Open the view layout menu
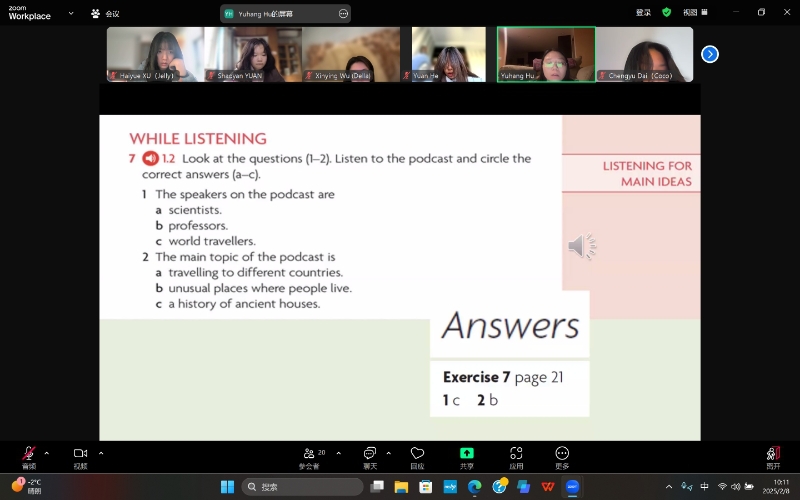 pos(693,13)
